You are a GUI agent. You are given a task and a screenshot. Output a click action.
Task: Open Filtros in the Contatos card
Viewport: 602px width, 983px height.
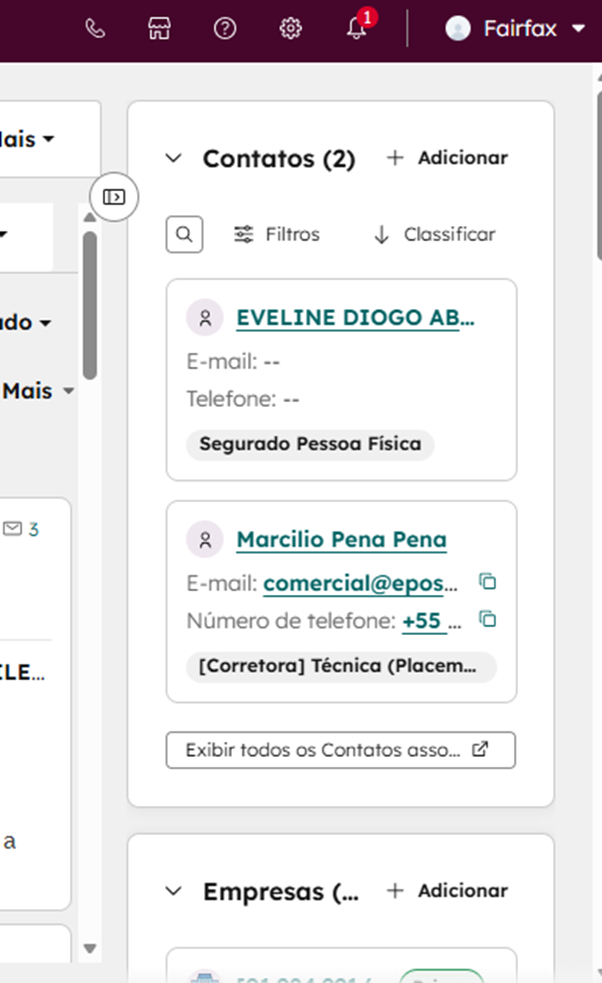coord(276,234)
